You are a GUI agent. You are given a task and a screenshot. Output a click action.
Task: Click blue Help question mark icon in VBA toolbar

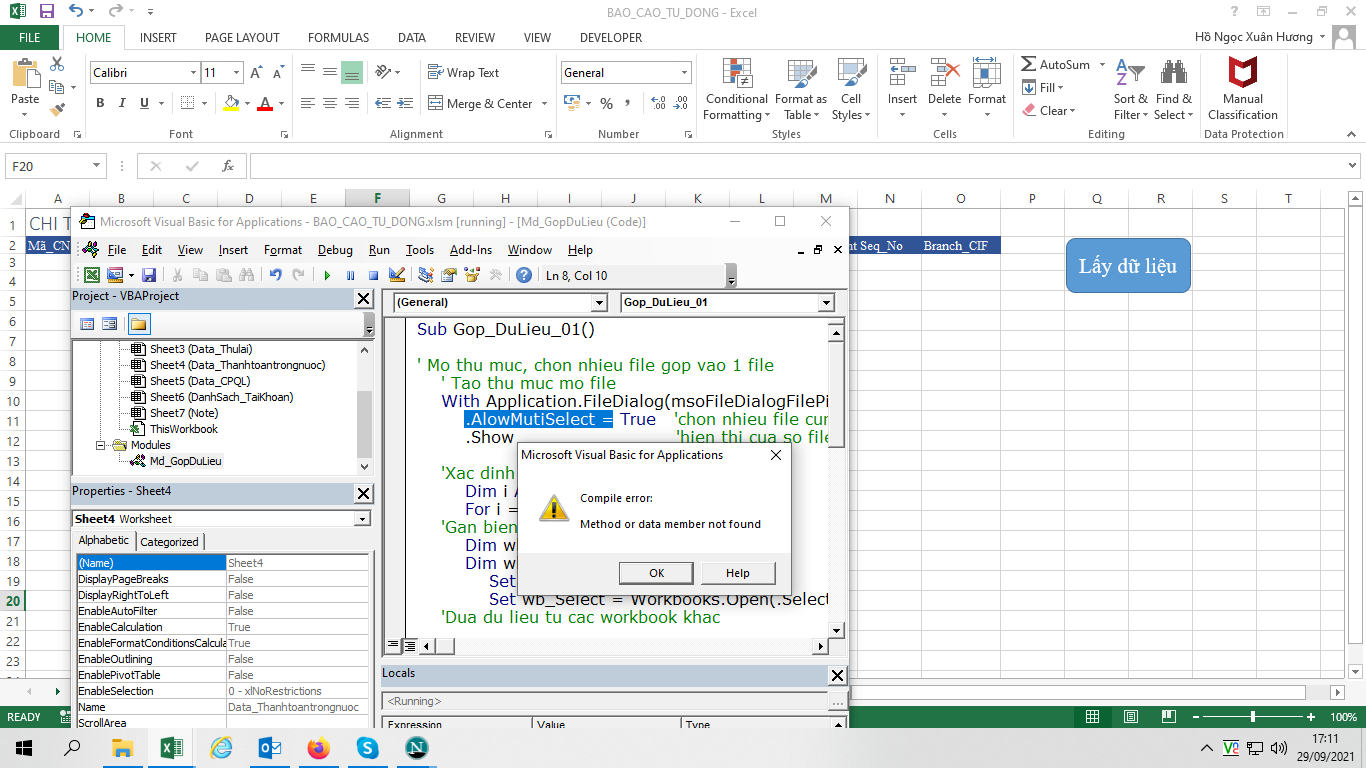(x=523, y=275)
